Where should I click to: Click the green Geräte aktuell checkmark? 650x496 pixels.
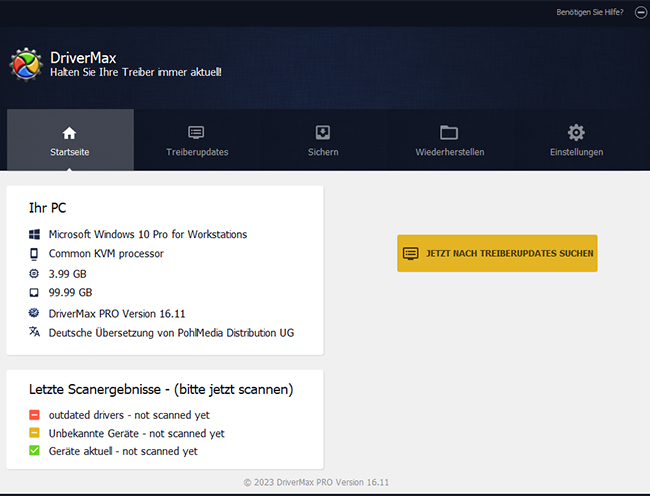(x=34, y=451)
